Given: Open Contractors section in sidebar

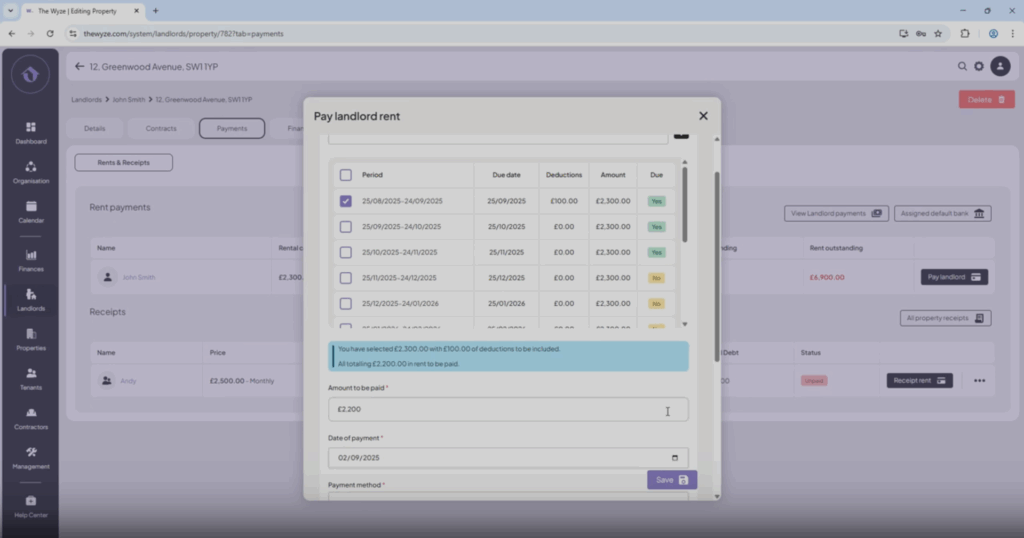Looking at the screenshot, I should pyautogui.click(x=30, y=418).
